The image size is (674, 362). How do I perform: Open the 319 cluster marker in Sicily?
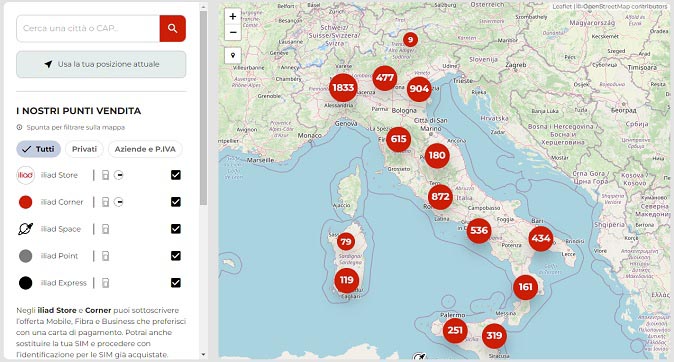pyautogui.click(x=494, y=336)
